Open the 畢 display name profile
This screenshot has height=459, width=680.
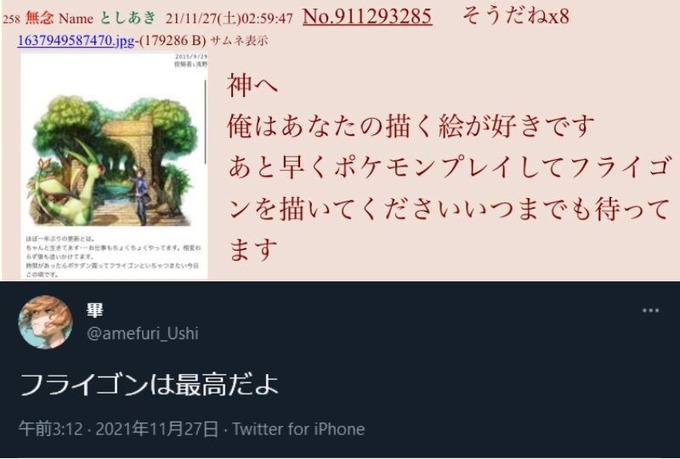[x=95, y=311]
